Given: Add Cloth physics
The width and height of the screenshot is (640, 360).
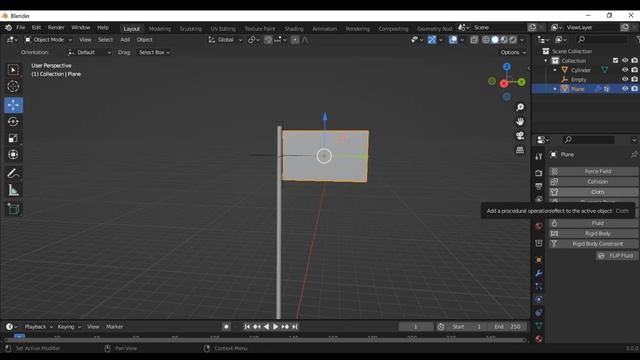Looking at the screenshot, I should (x=593, y=192).
